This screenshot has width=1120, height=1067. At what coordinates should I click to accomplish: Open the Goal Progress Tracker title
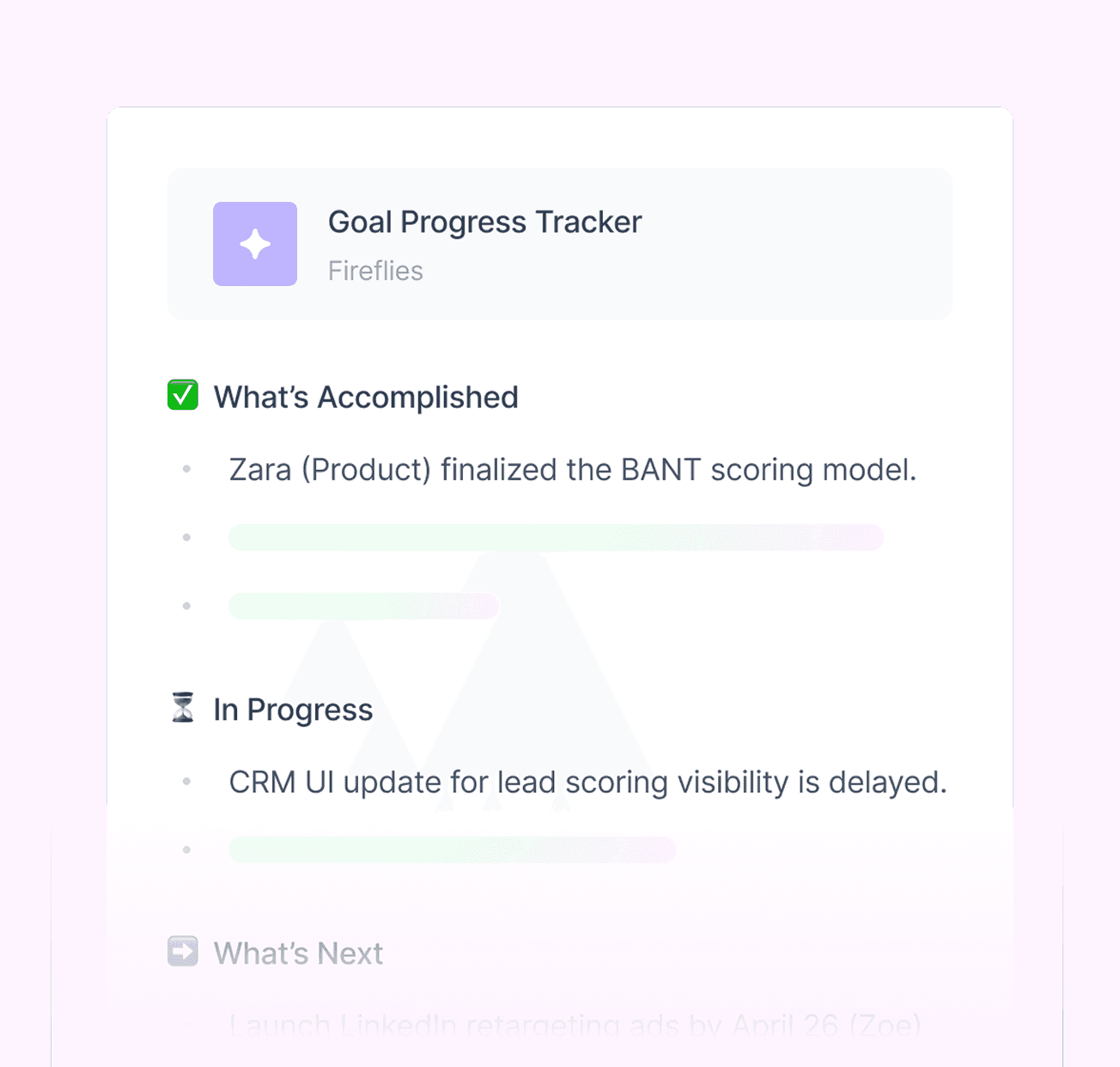[484, 223]
